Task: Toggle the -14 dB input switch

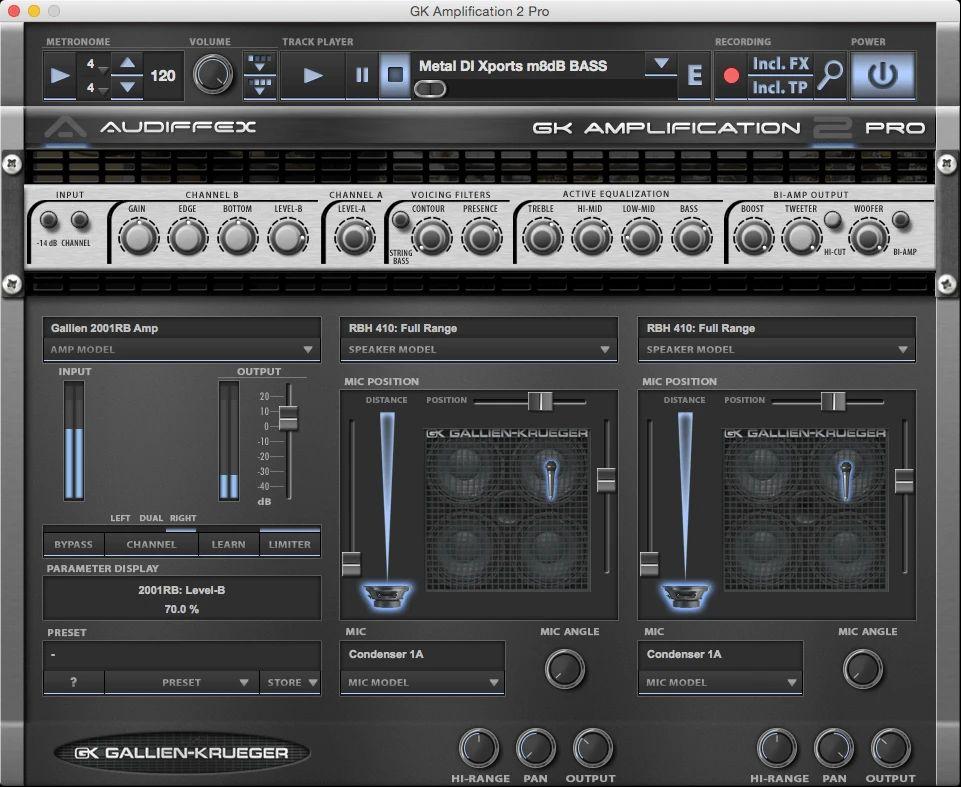Action: click(48, 219)
